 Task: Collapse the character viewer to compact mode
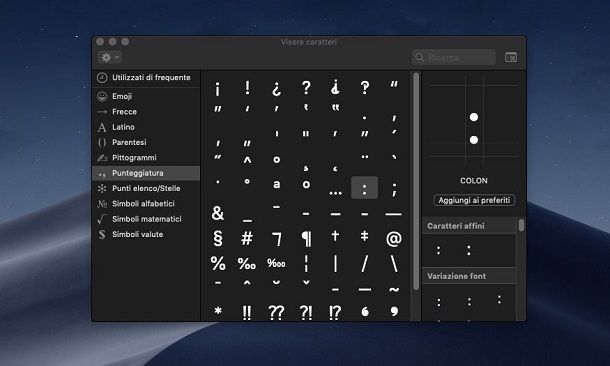click(x=510, y=58)
